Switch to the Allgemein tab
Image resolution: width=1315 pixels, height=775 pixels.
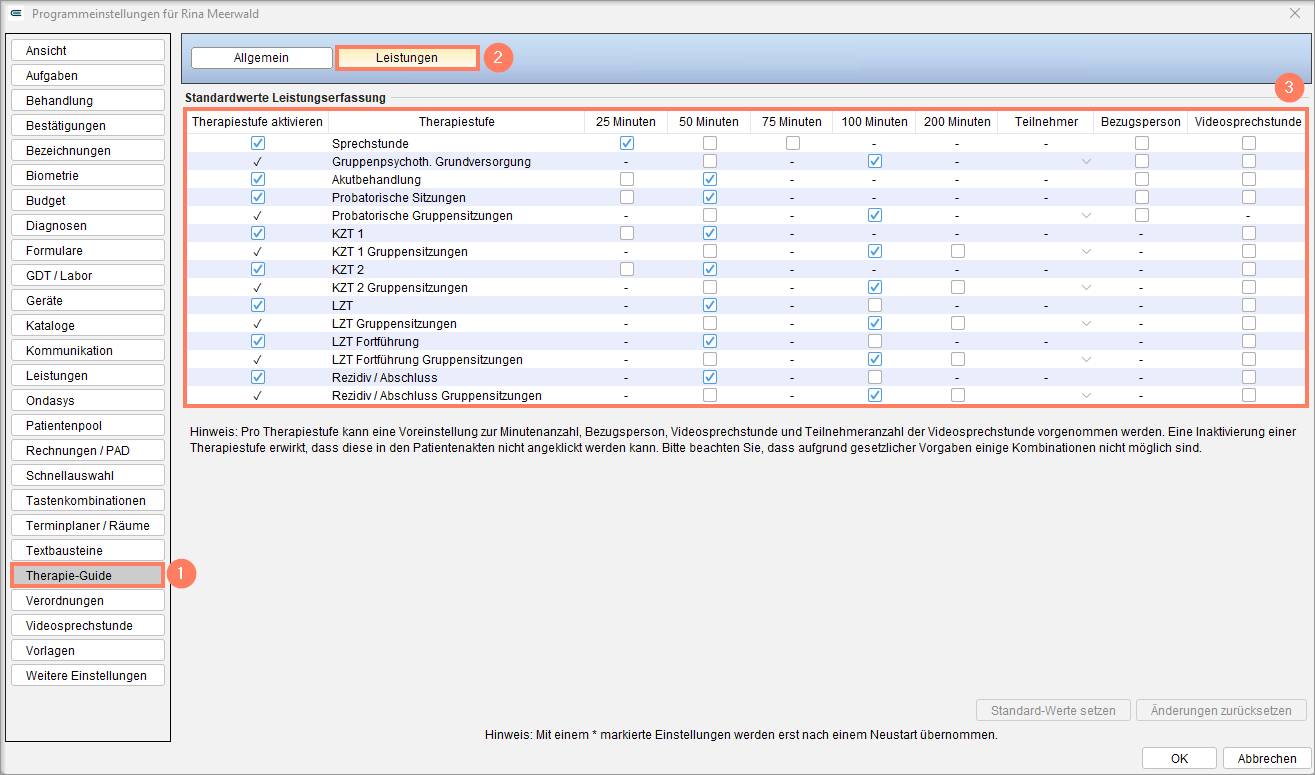261,58
